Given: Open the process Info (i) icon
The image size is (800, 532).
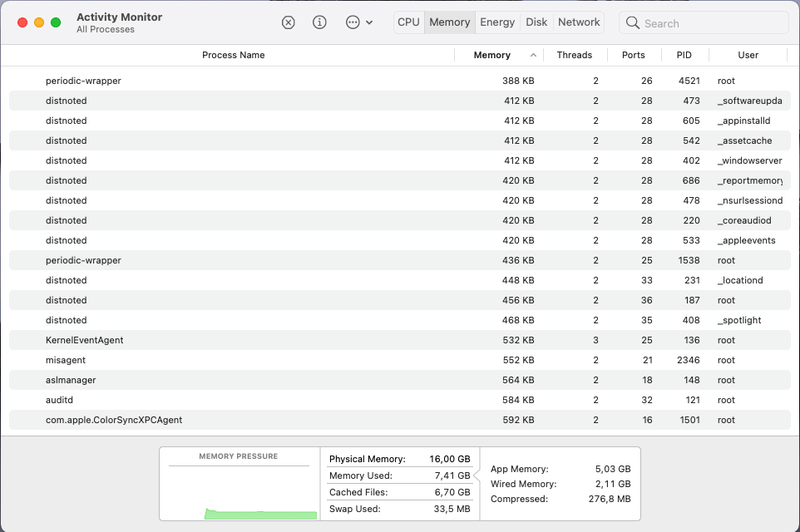Looking at the screenshot, I should point(319,22).
